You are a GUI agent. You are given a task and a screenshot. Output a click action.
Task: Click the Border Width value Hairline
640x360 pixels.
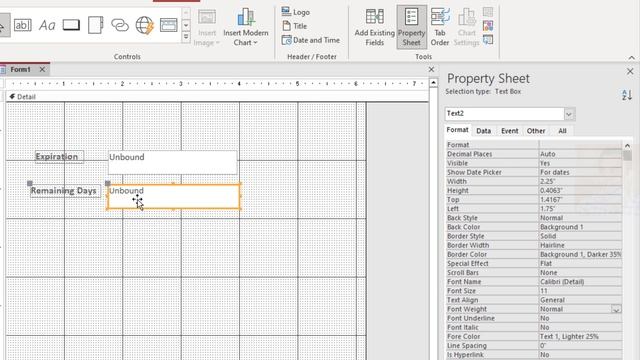(x=580, y=245)
